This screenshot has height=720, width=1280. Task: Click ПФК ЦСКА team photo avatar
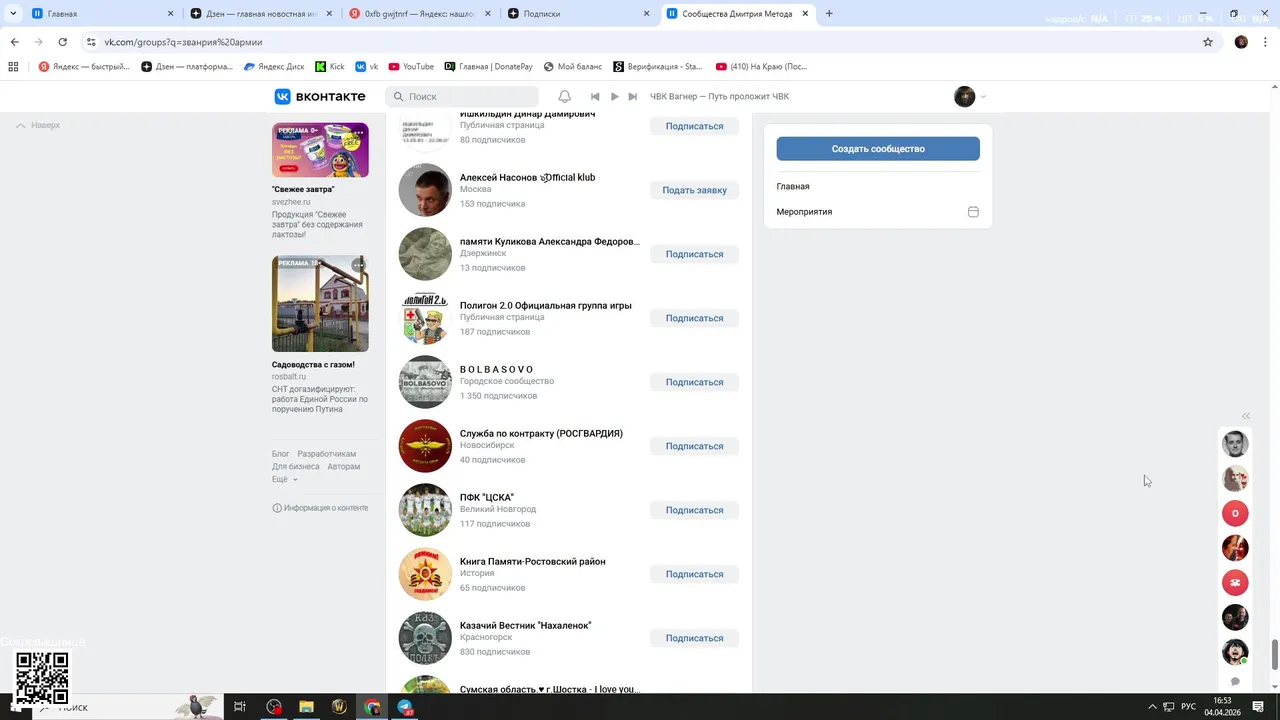pos(425,510)
